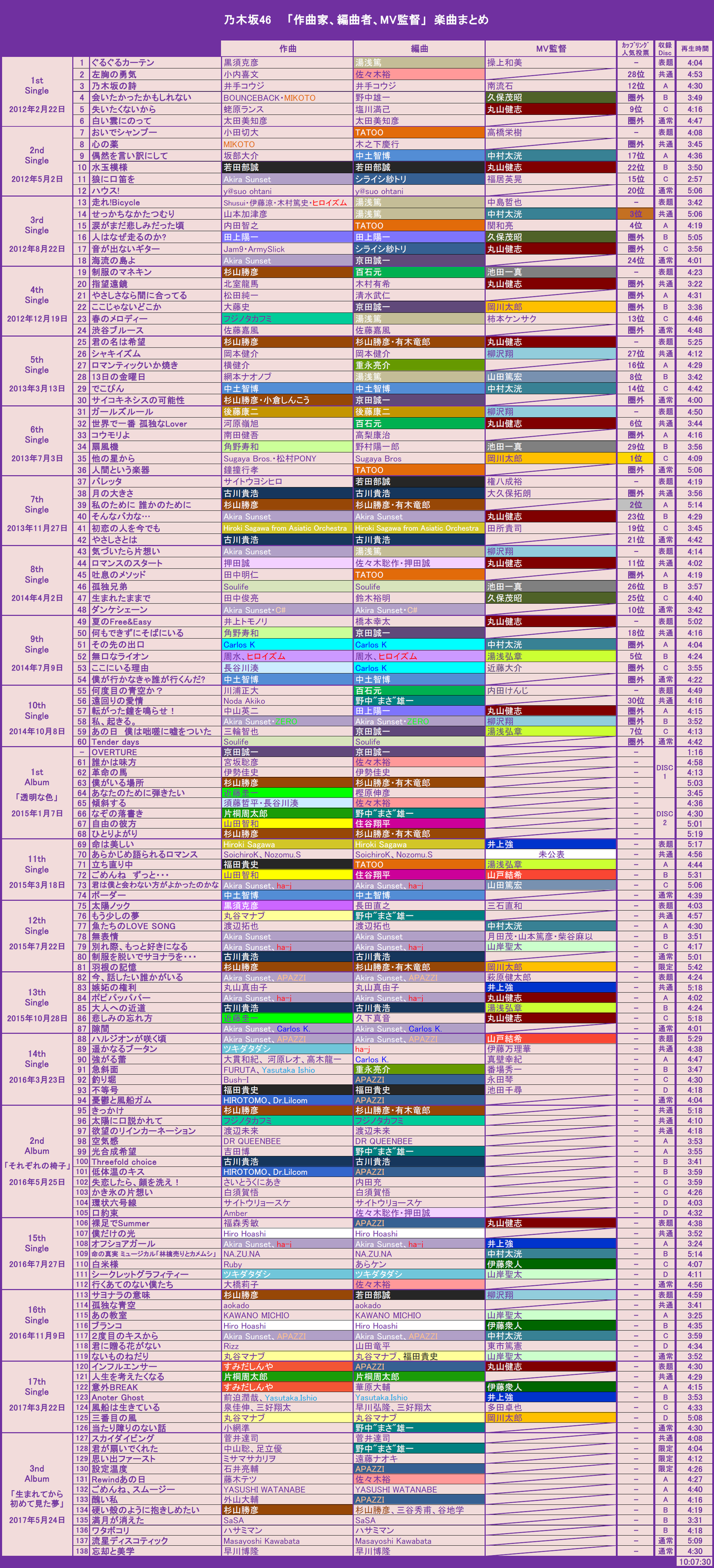
Task: Click the カップリング人気投票 column header
Action: [x=635, y=49]
